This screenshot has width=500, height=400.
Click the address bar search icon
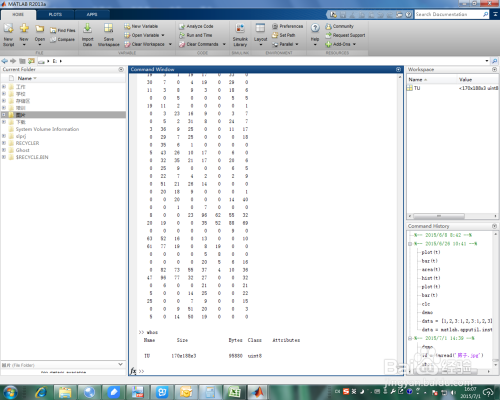tap(495, 61)
